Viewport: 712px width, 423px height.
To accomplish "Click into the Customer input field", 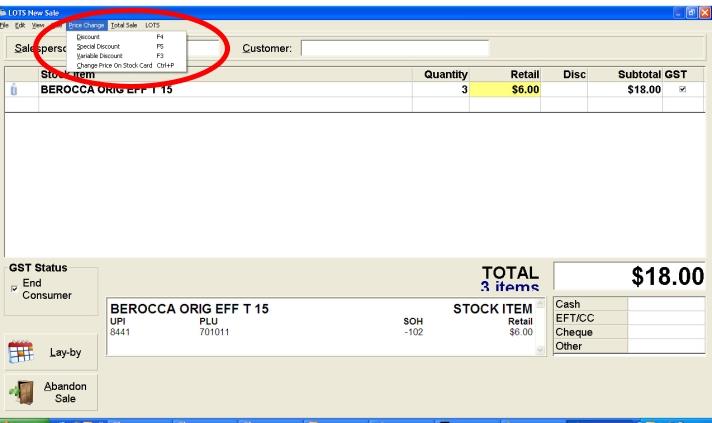I will [x=395, y=48].
